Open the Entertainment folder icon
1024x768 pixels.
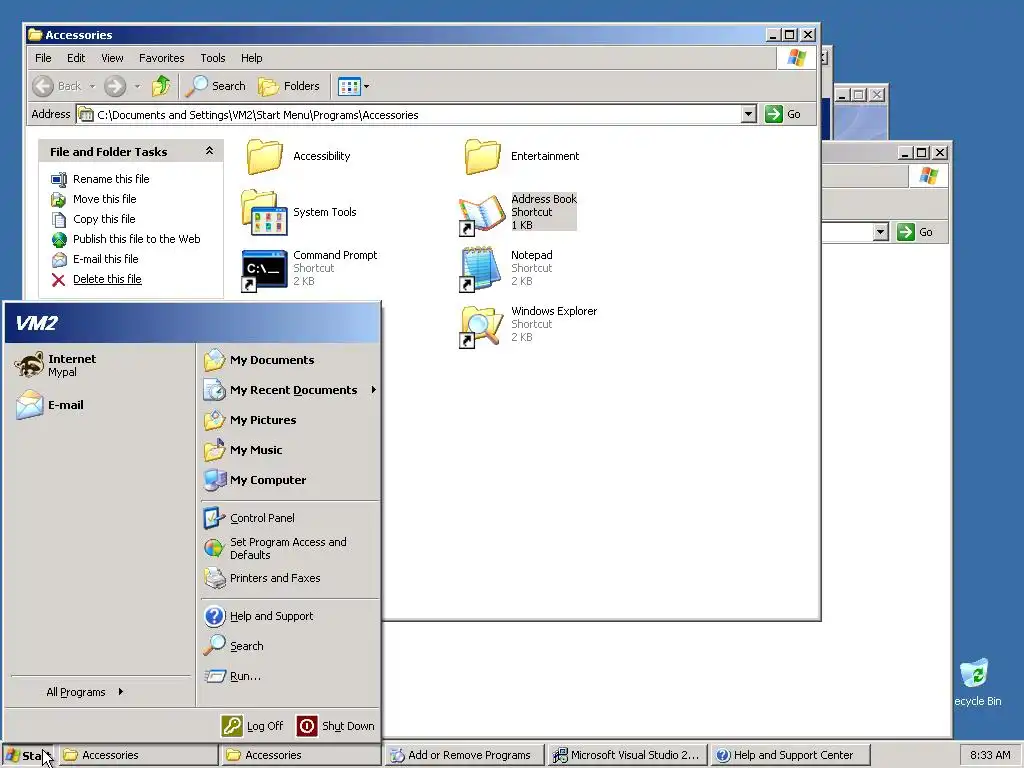(x=483, y=156)
